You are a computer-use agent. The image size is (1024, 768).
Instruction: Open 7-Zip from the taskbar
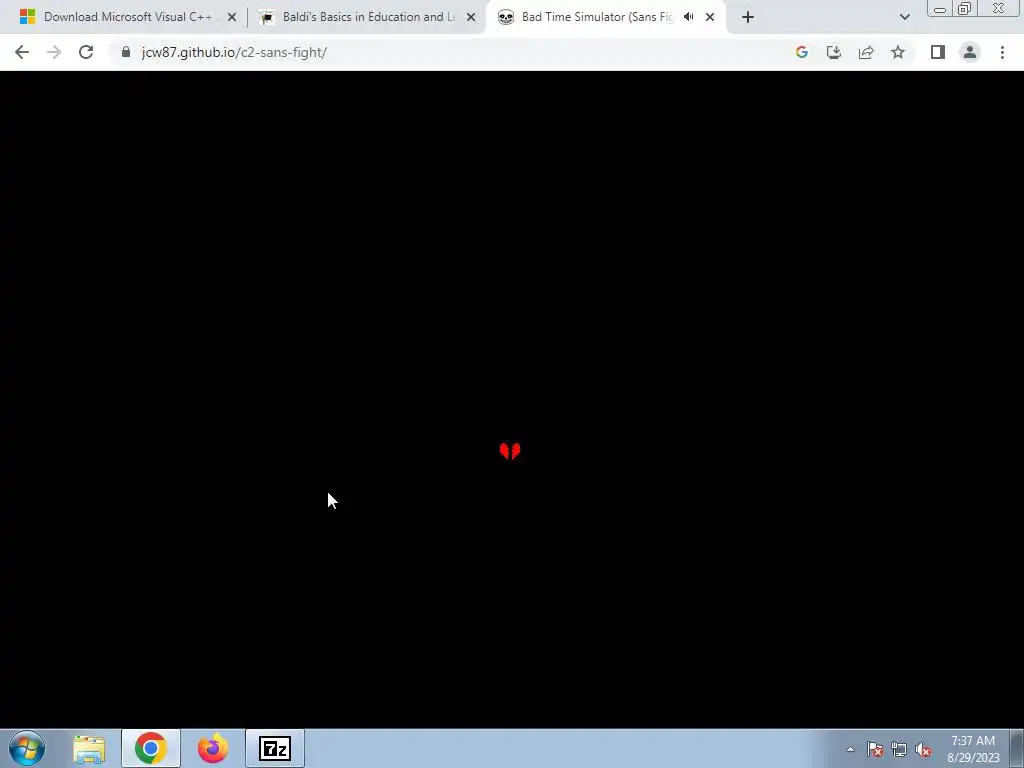click(x=275, y=748)
